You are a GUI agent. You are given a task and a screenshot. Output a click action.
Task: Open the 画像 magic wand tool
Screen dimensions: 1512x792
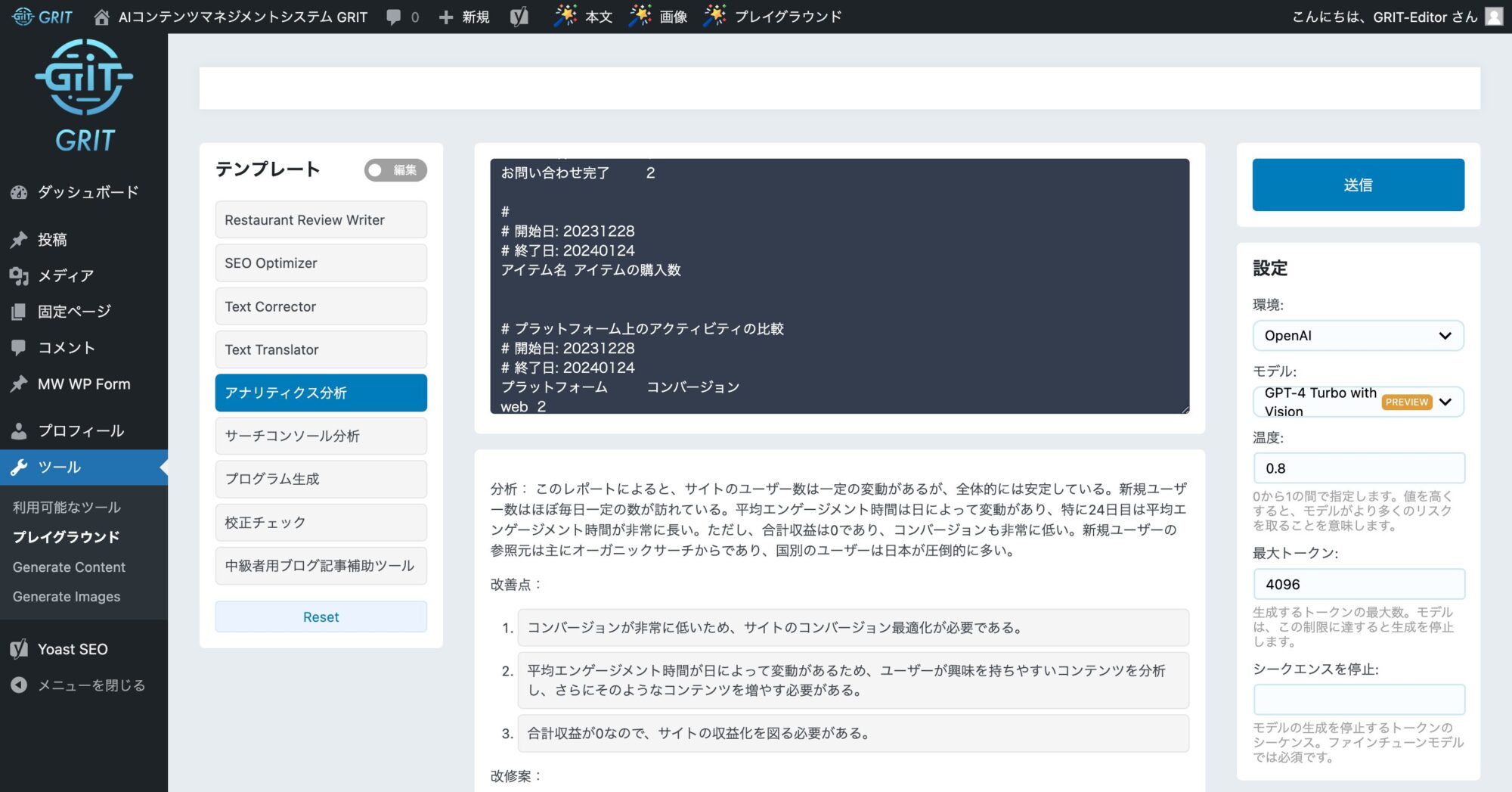coord(658,17)
